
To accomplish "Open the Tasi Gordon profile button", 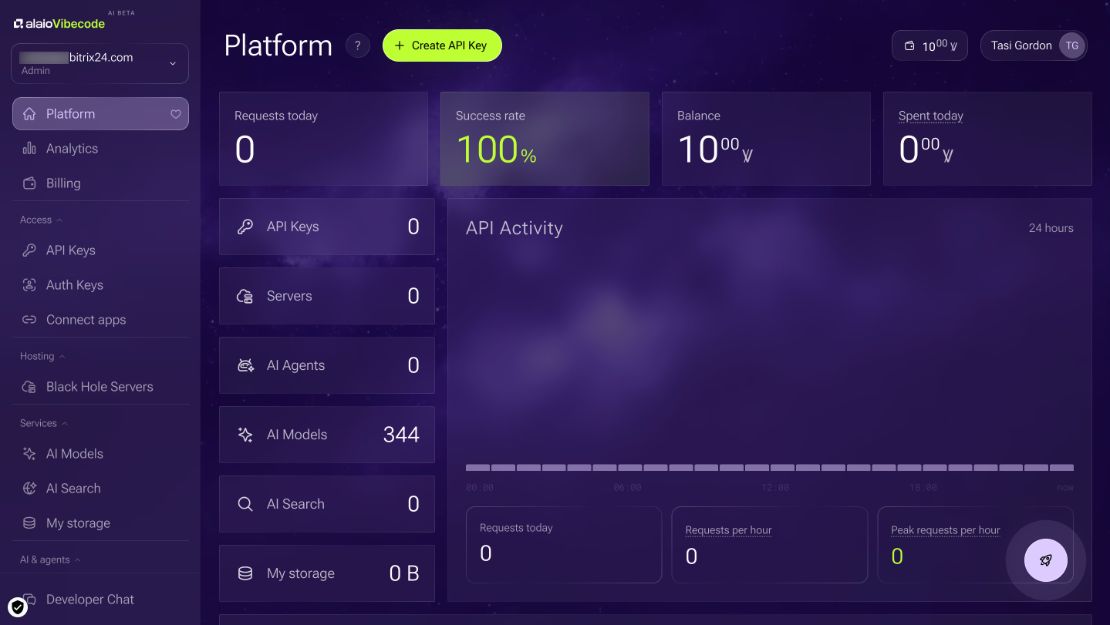I will coord(1034,45).
